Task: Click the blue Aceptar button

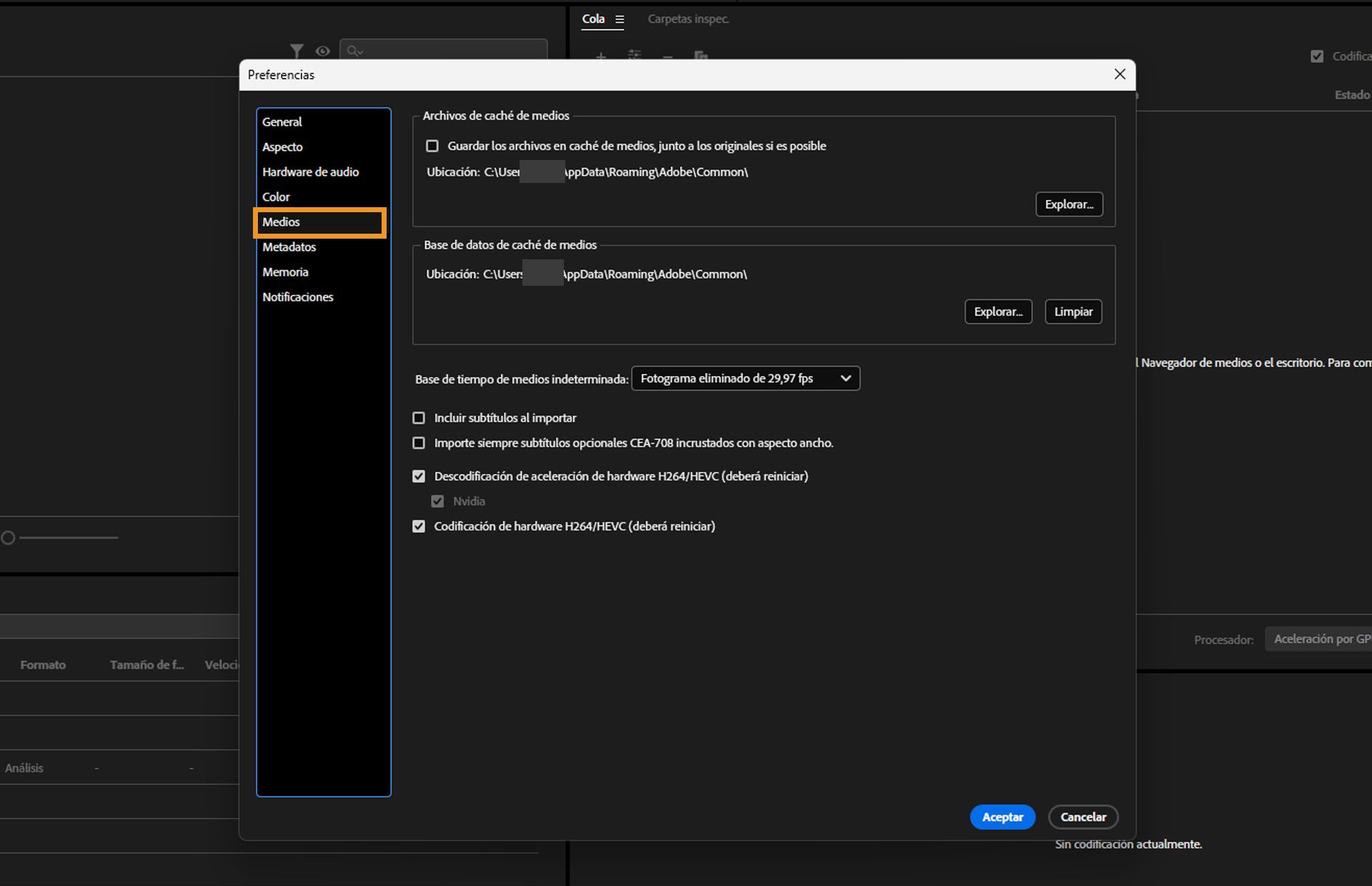Action: (x=1002, y=817)
